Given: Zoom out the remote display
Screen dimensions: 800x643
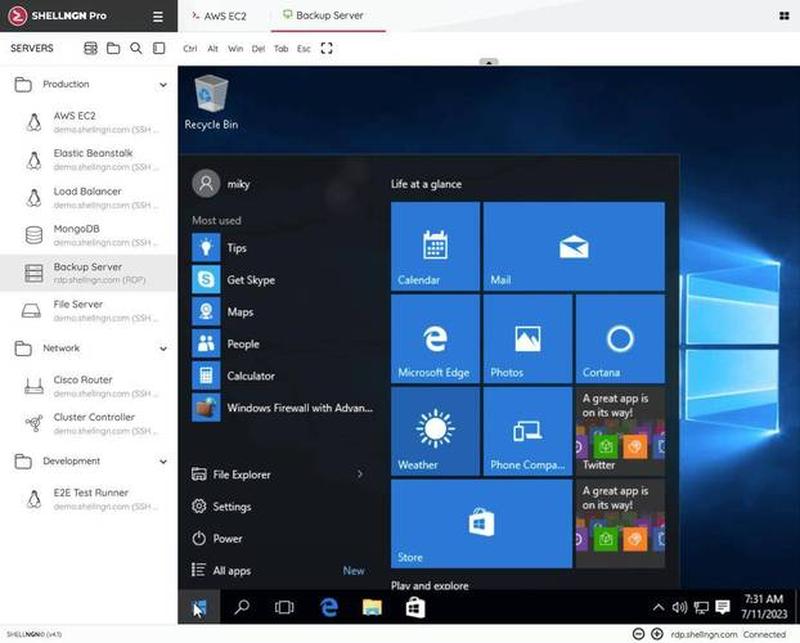Looking at the screenshot, I should pyautogui.click(x=638, y=634).
